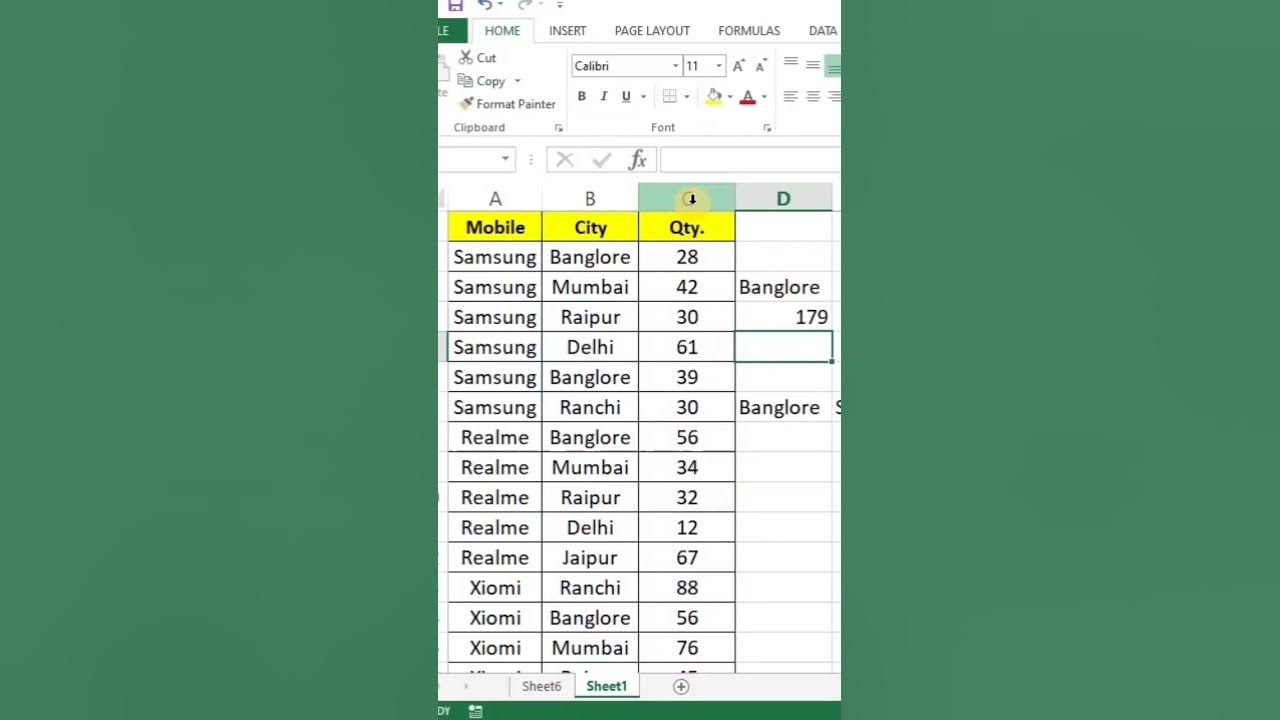Viewport: 1280px width, 720px height.
Task: Select column D by its header
Action: click(783, 199)
